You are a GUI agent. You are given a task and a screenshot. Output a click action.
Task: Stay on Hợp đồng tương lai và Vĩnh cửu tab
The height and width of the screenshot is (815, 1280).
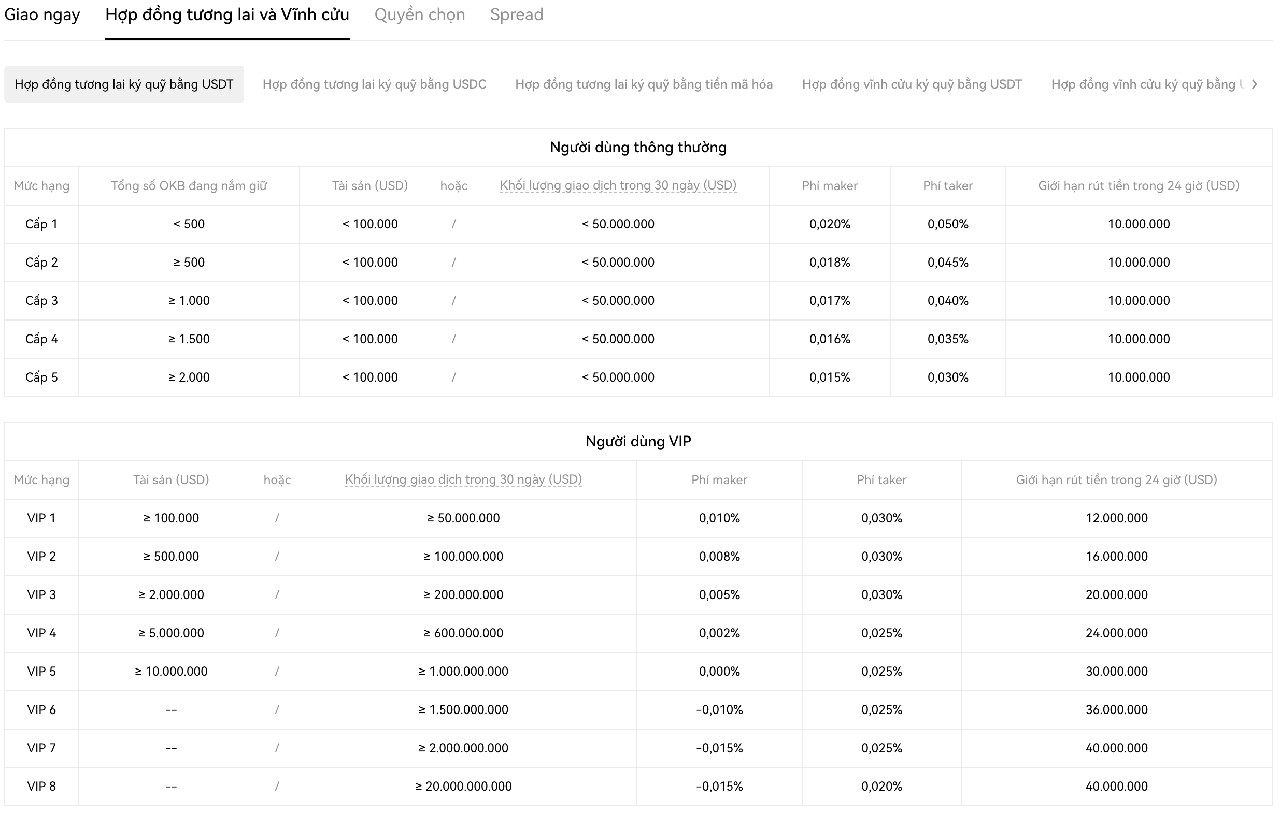tap(227, 15)
